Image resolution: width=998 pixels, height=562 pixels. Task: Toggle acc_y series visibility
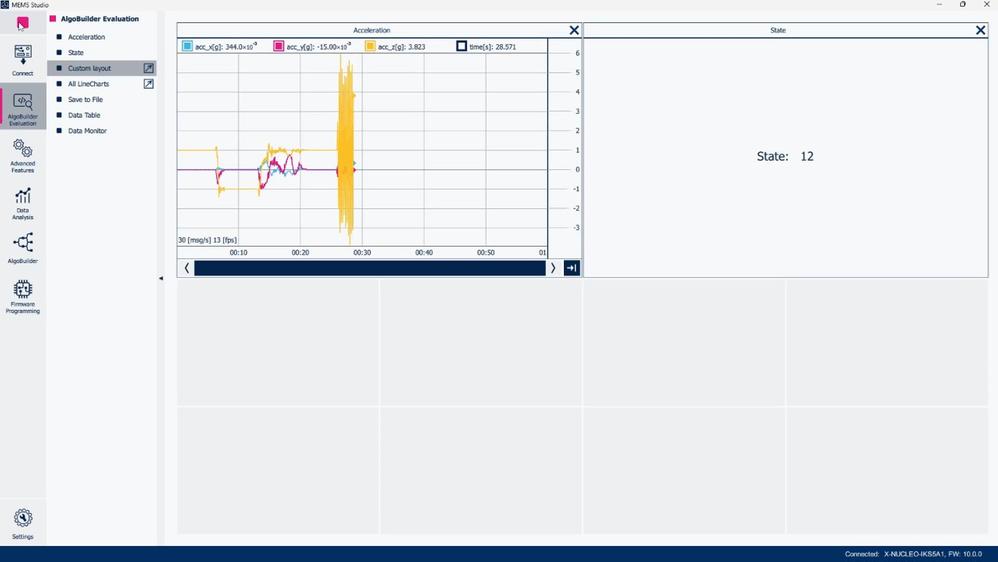tap(278, 46)
